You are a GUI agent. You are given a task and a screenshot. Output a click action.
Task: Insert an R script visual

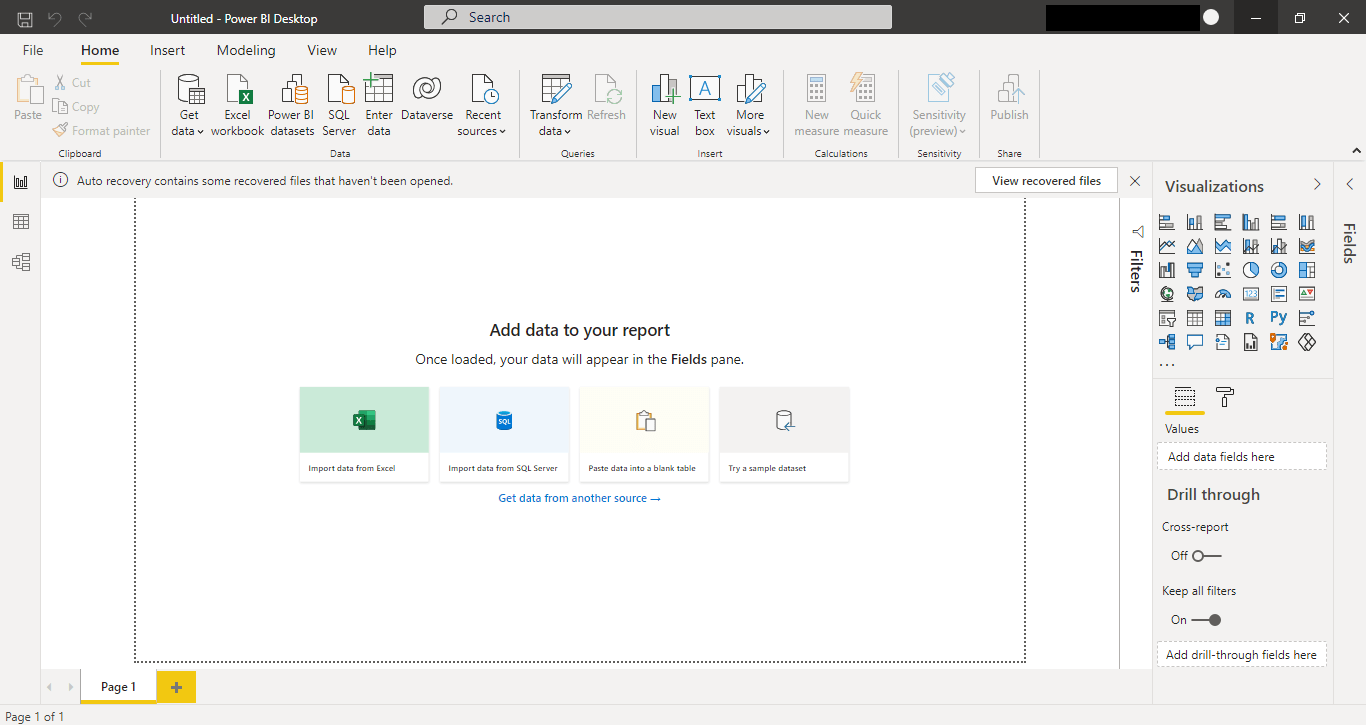pyautogui.click(x=1251, y=317)
